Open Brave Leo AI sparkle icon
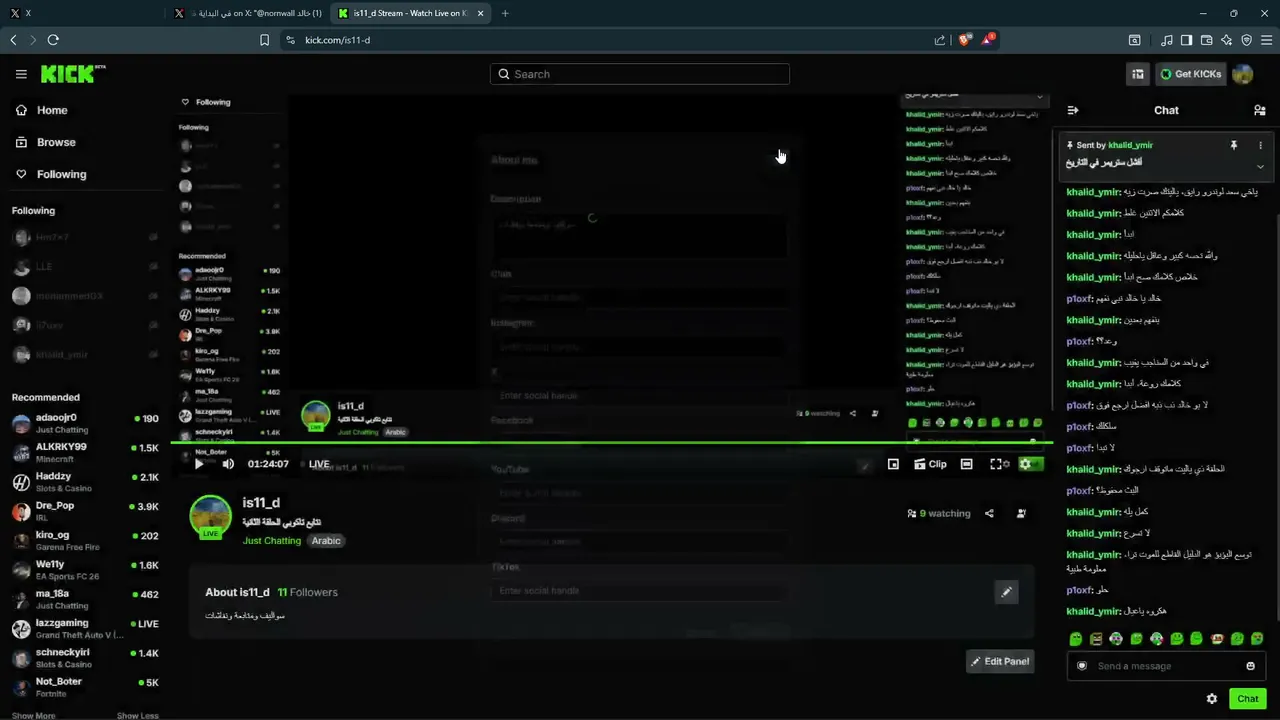This screenshot has height=720, width=1280. tap(1226, 40)
